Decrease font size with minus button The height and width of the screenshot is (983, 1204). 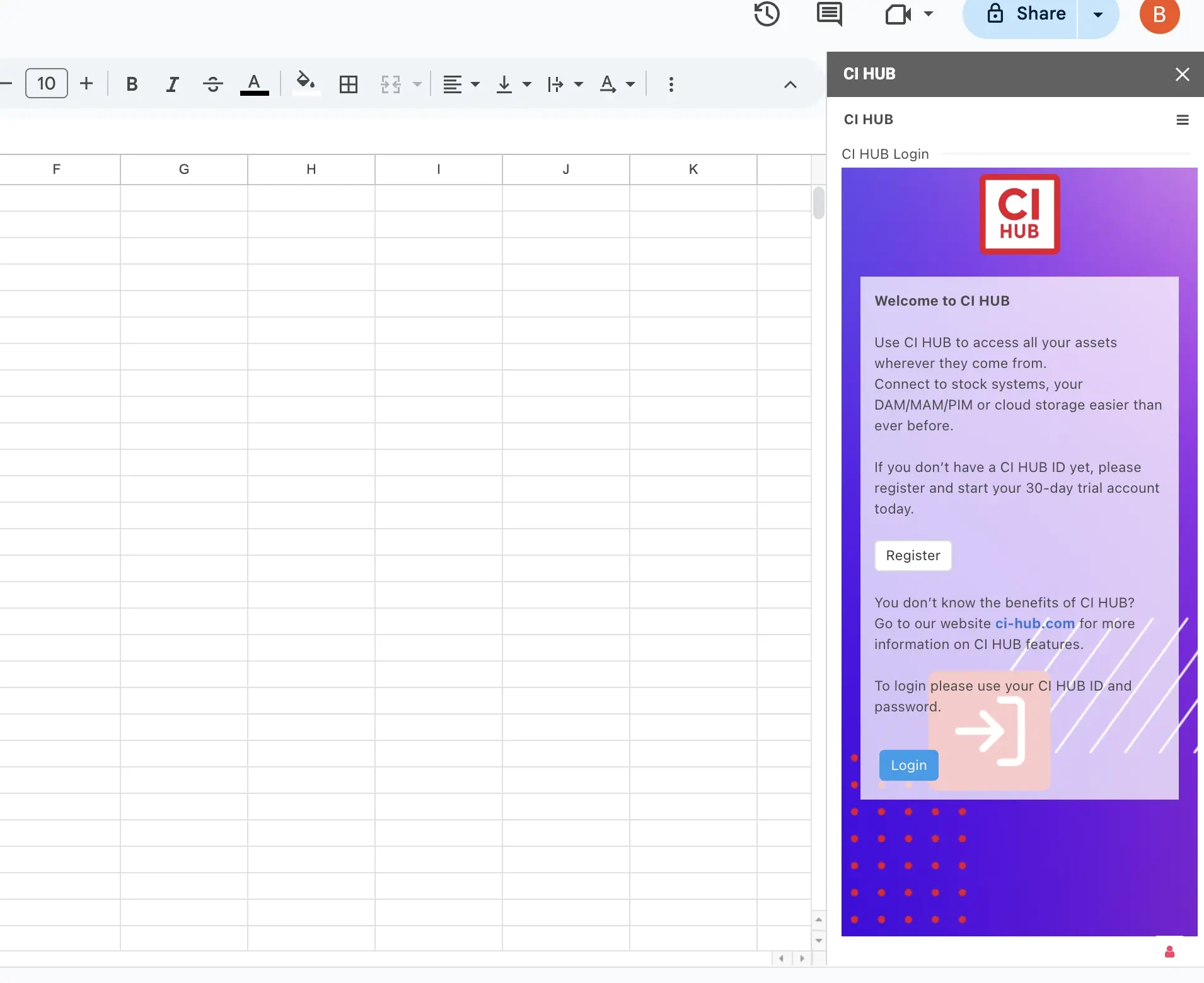pos(6,84)
